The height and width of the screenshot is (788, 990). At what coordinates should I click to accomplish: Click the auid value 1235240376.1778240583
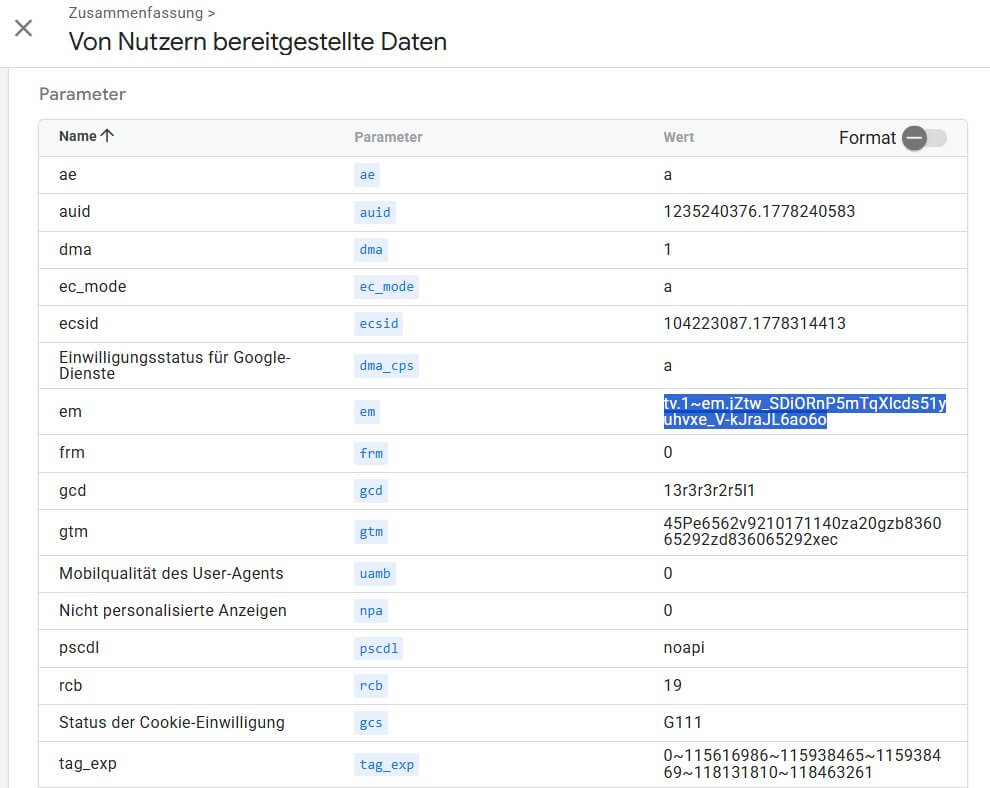click(x=759, y=212)
